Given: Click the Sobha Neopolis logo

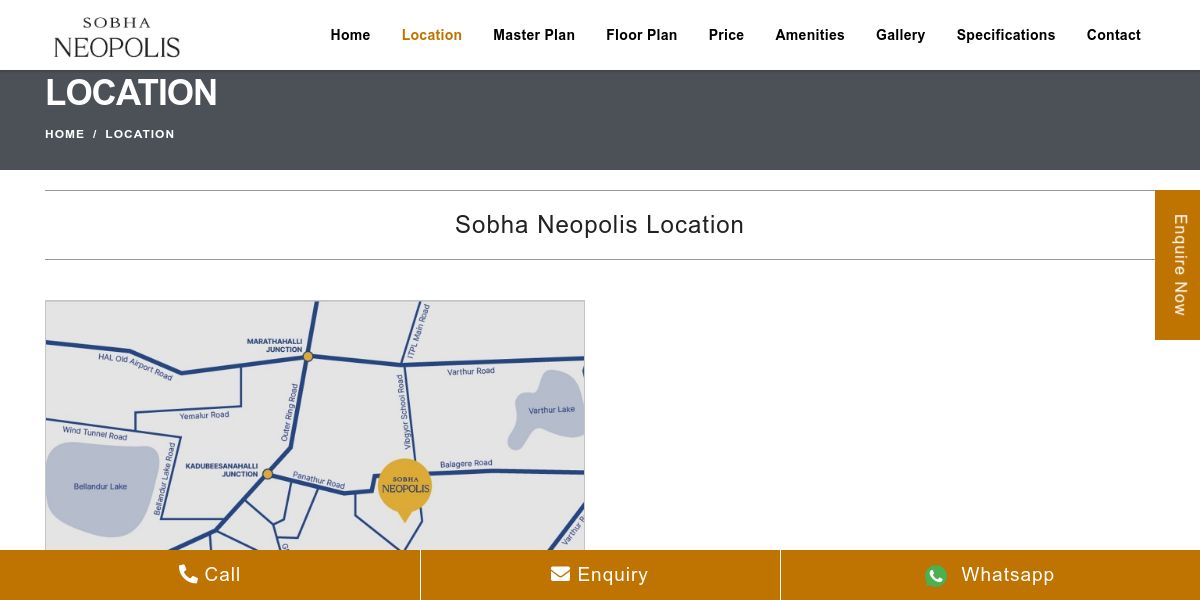Looking at the screenshot, I should coord(117,37).
